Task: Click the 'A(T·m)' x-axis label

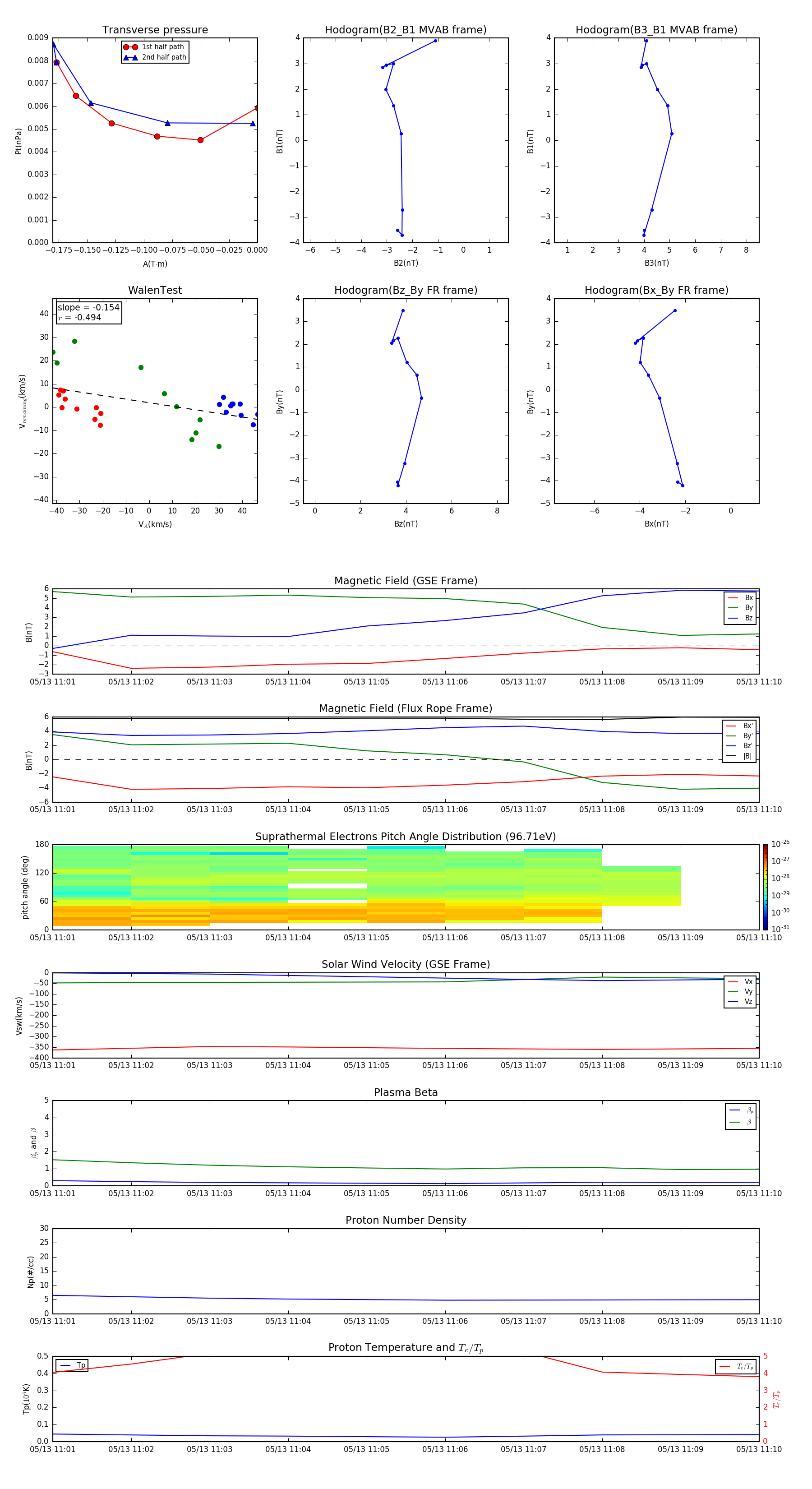Action: [x=155, y=264]
